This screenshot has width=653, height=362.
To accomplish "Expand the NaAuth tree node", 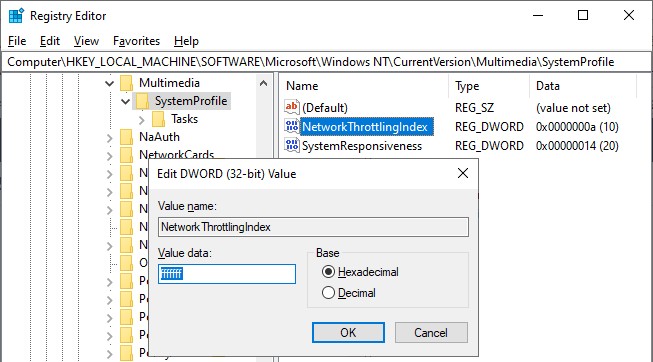I will coord(110,138).
